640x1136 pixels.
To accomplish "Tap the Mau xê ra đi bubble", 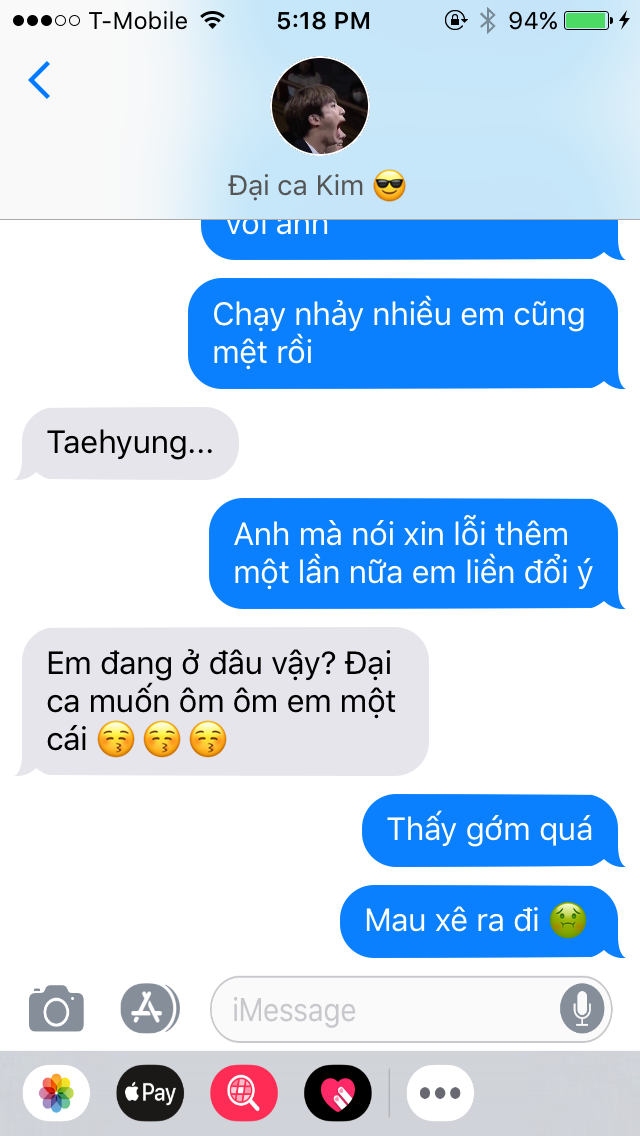I will pyautogui.click(x=482, y=921).
